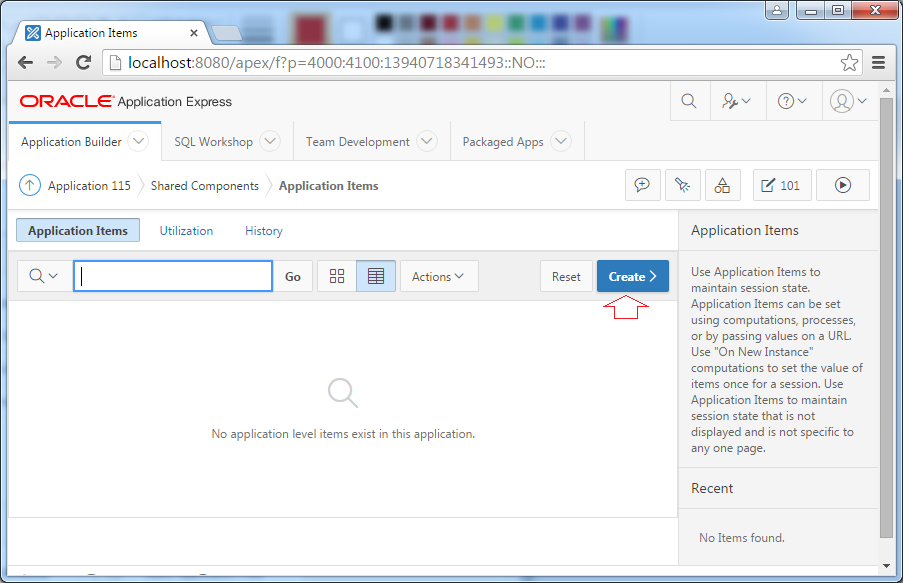
Task: Switch to the Utilization tab
Action: click(186, 231)
